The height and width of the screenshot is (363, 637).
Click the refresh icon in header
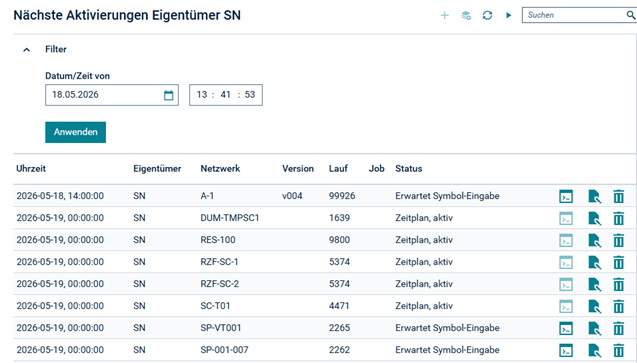(x=487, y=15)
